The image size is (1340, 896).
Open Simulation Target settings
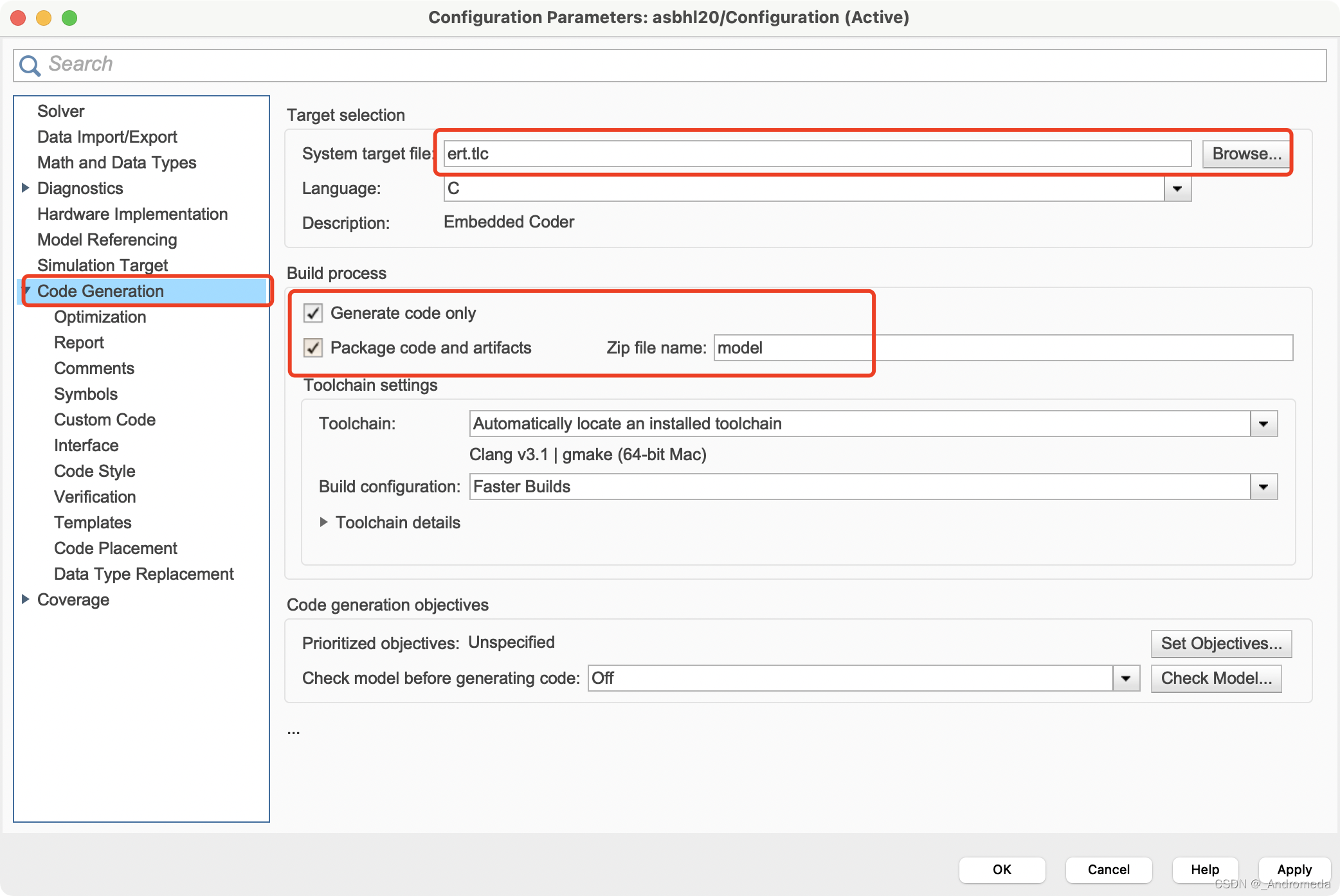[101, 265]
